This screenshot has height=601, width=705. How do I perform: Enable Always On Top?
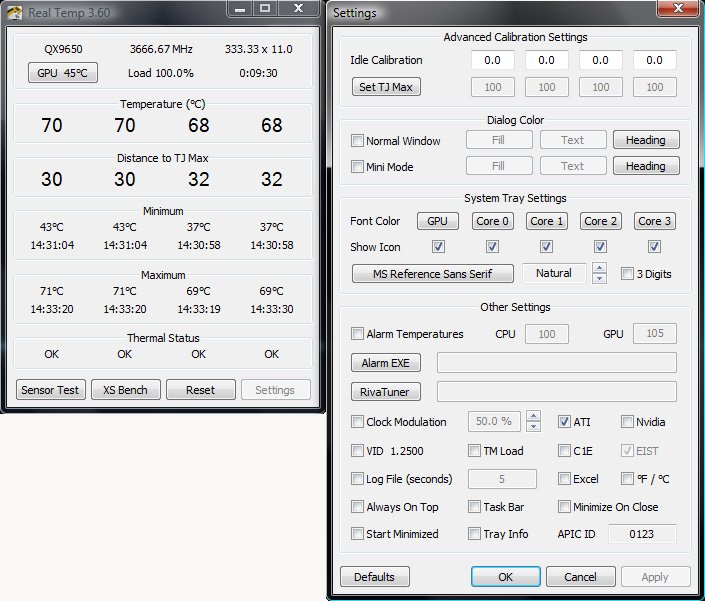358,507
